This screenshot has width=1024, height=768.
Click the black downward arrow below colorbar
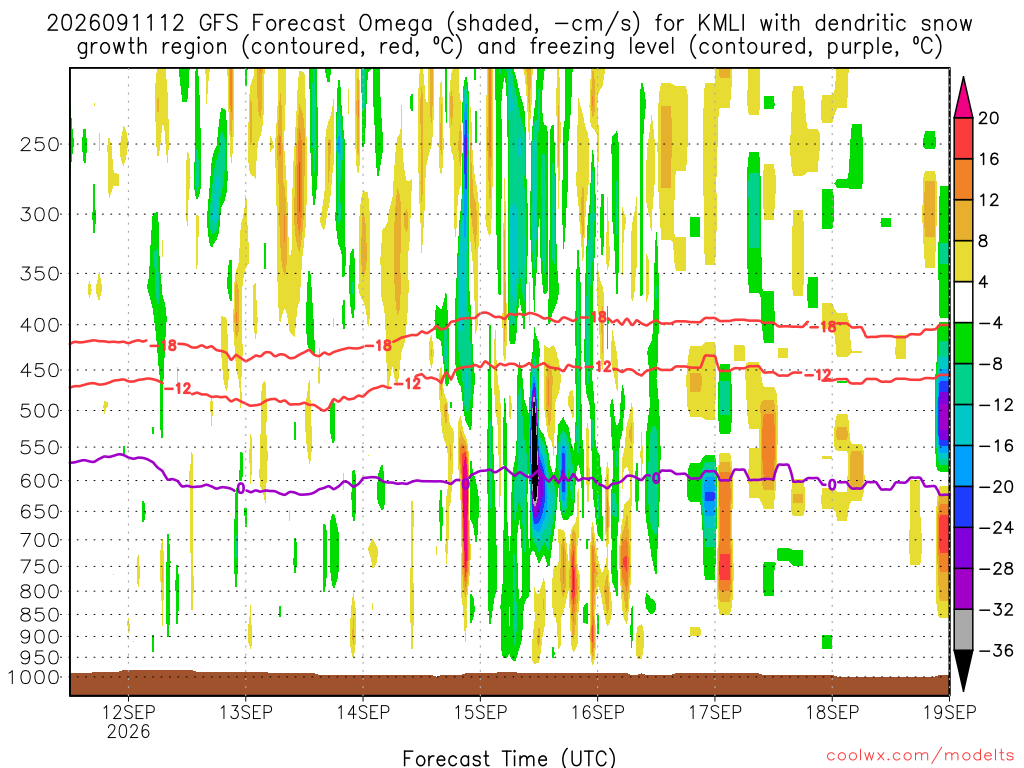point(963,671)
